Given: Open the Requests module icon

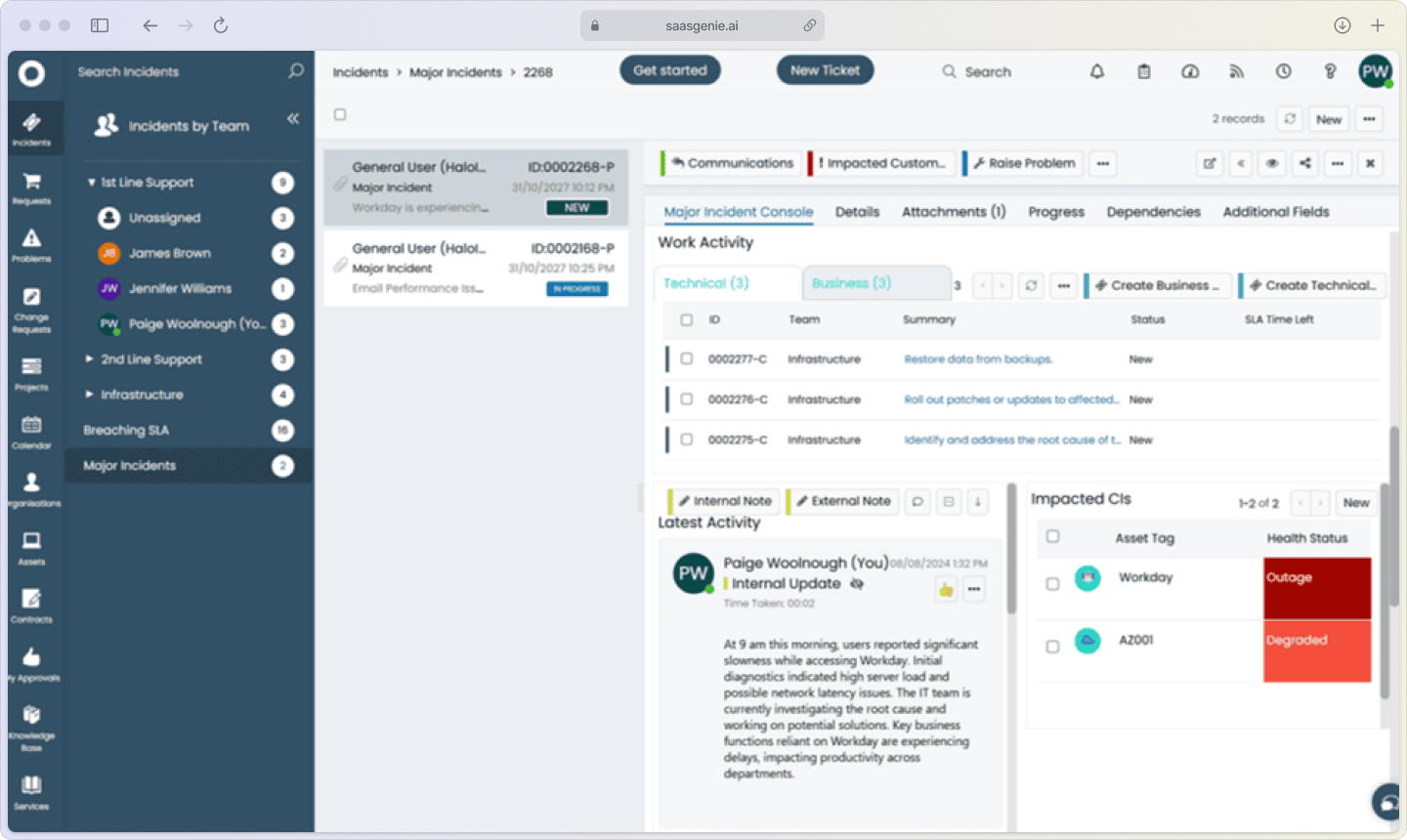Looking at the screenshot, I should (x=31, y=187).
